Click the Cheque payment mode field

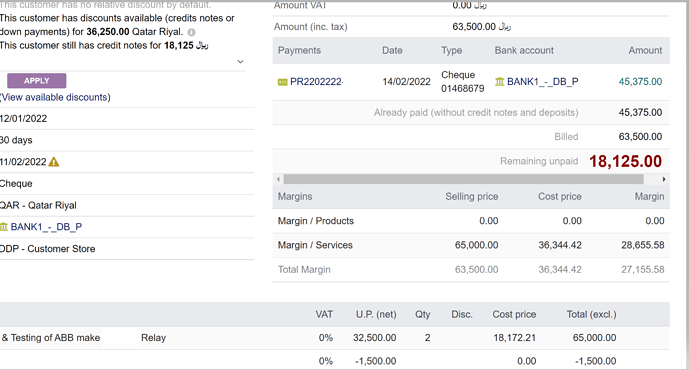[x=16, y=184]
